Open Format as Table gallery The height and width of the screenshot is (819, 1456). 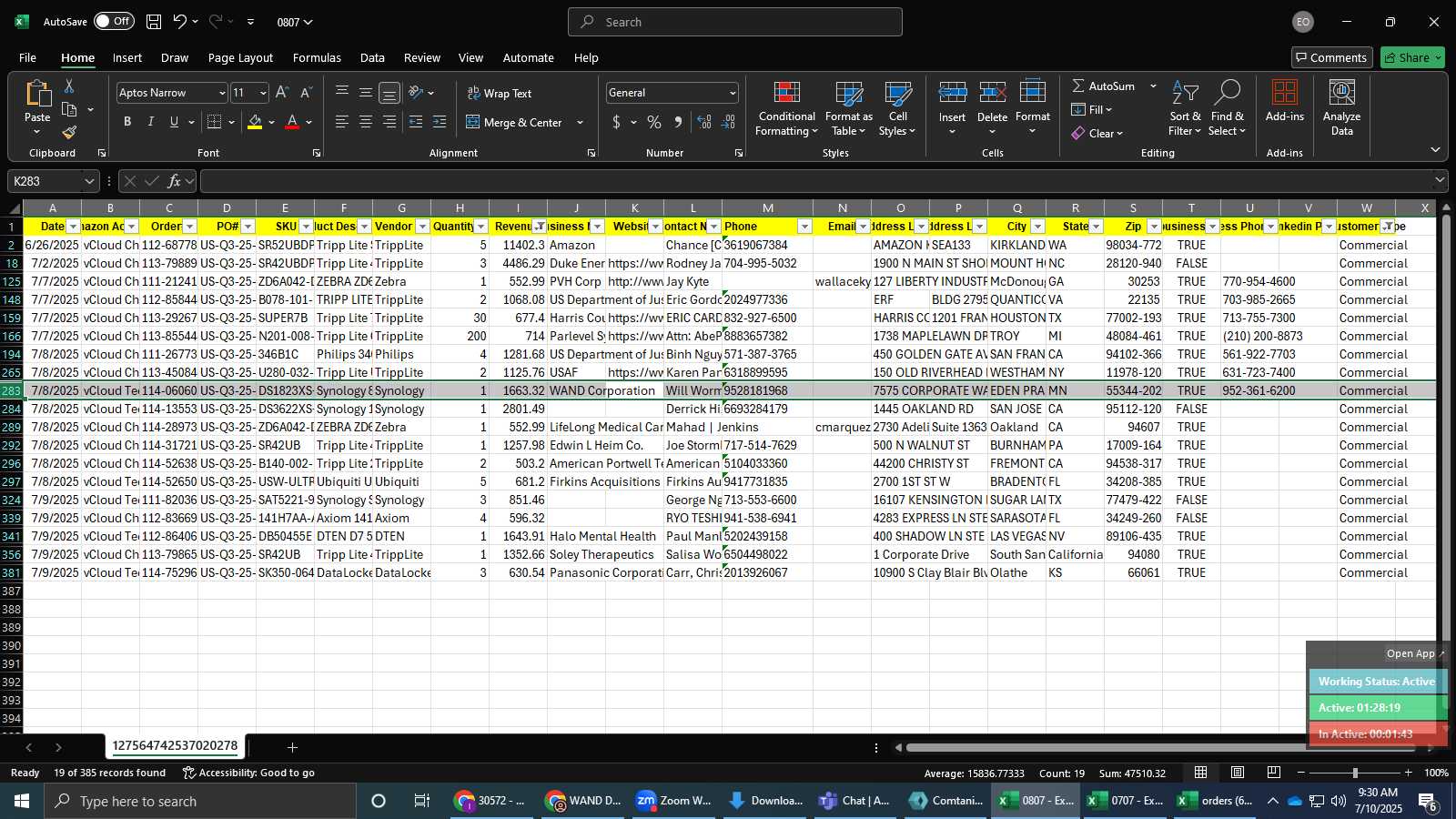click(849, 108)
